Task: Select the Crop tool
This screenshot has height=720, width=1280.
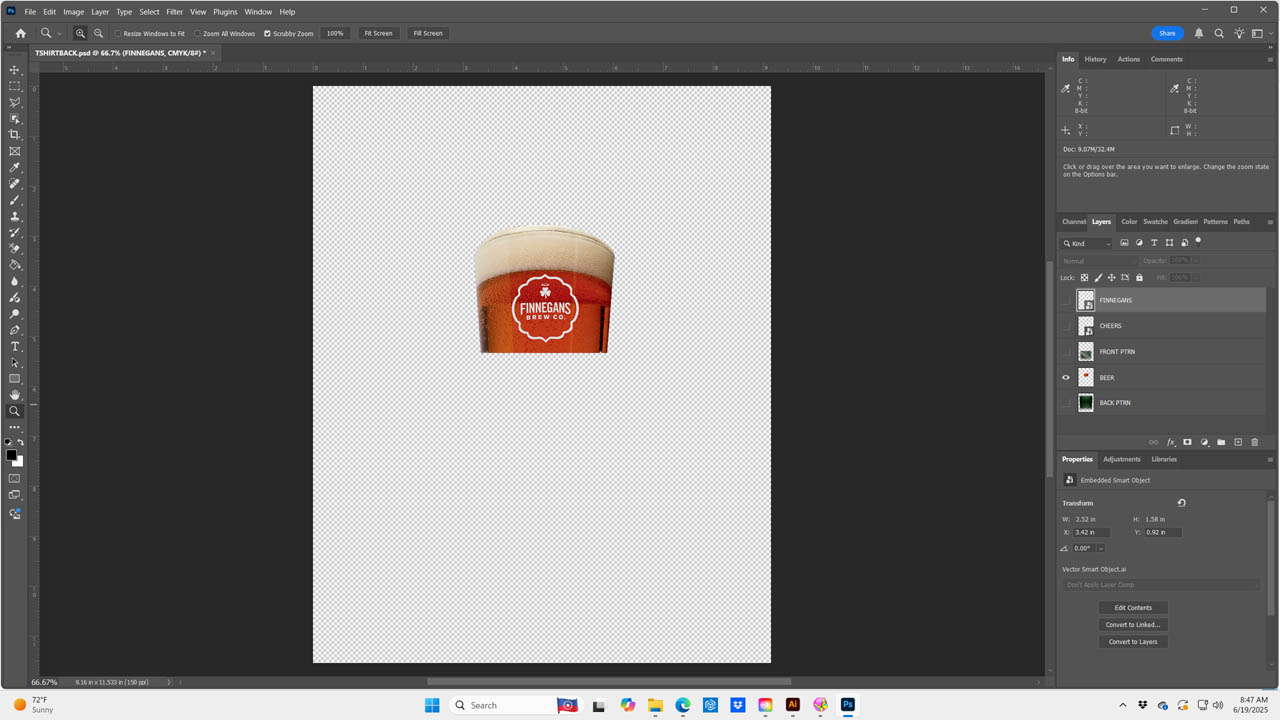Action: (14, 135)
